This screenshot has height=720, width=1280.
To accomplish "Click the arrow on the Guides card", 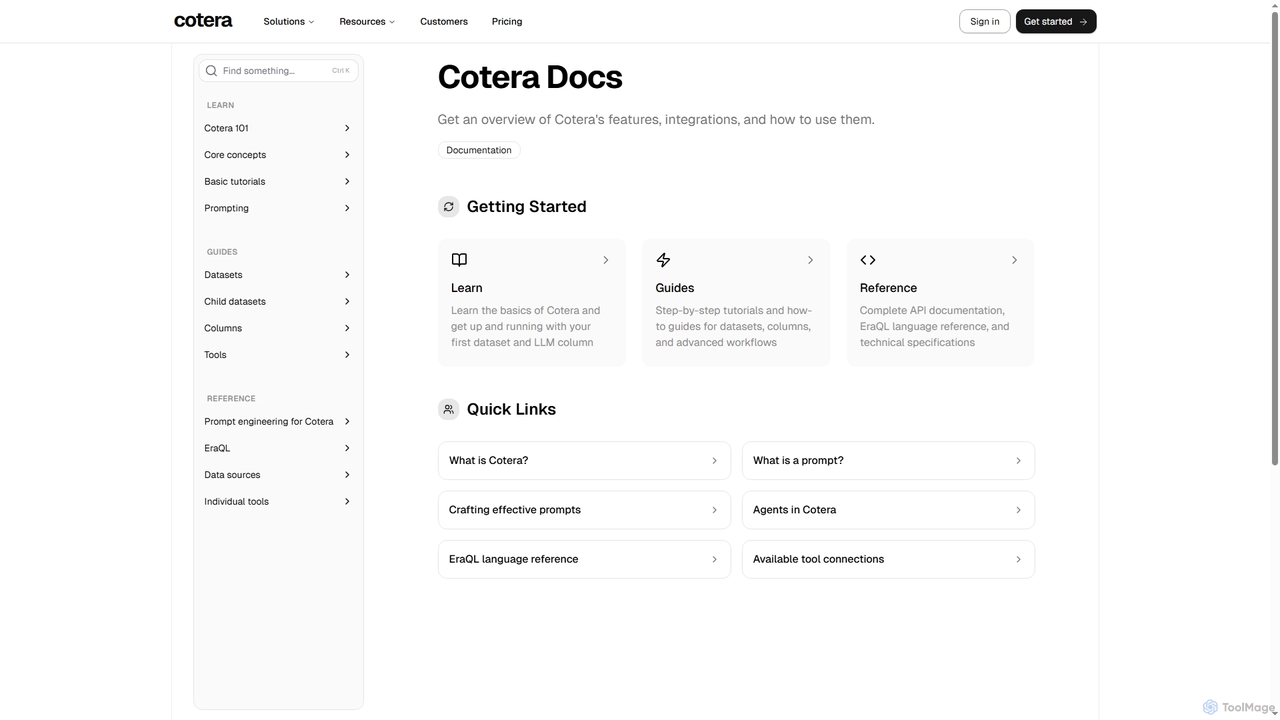I will (x=810, y=260).
